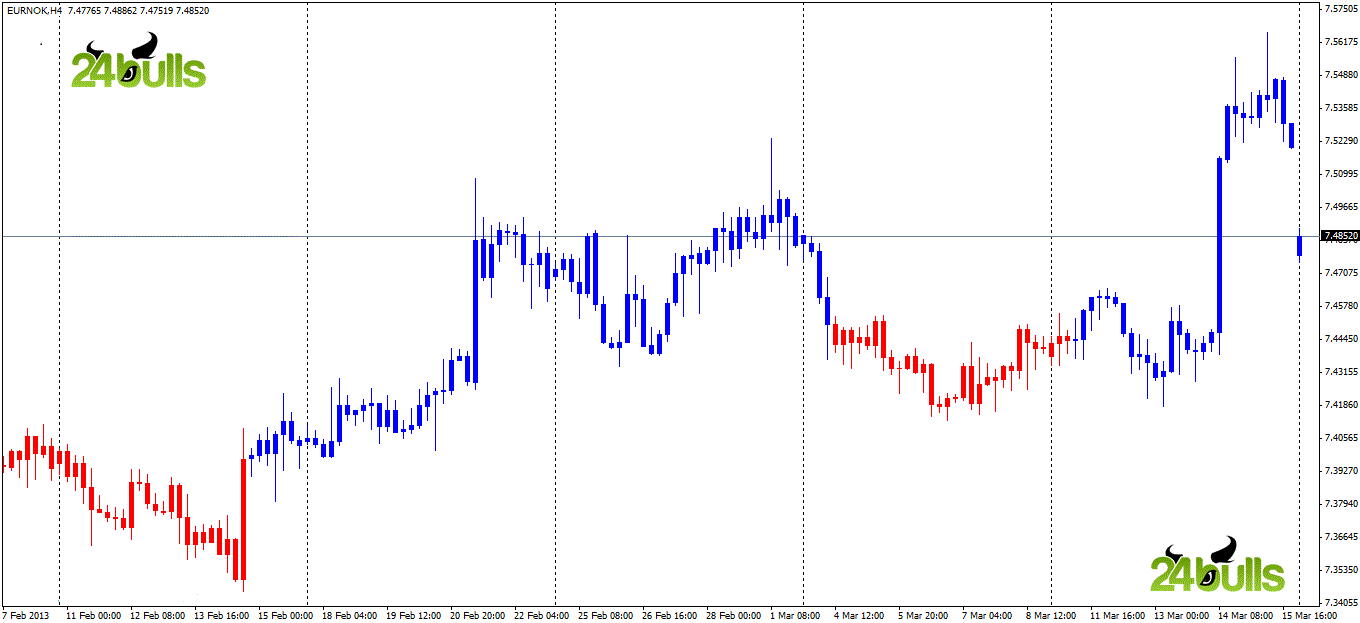Click the 7.50995 price axis label

coord(1342,174)
